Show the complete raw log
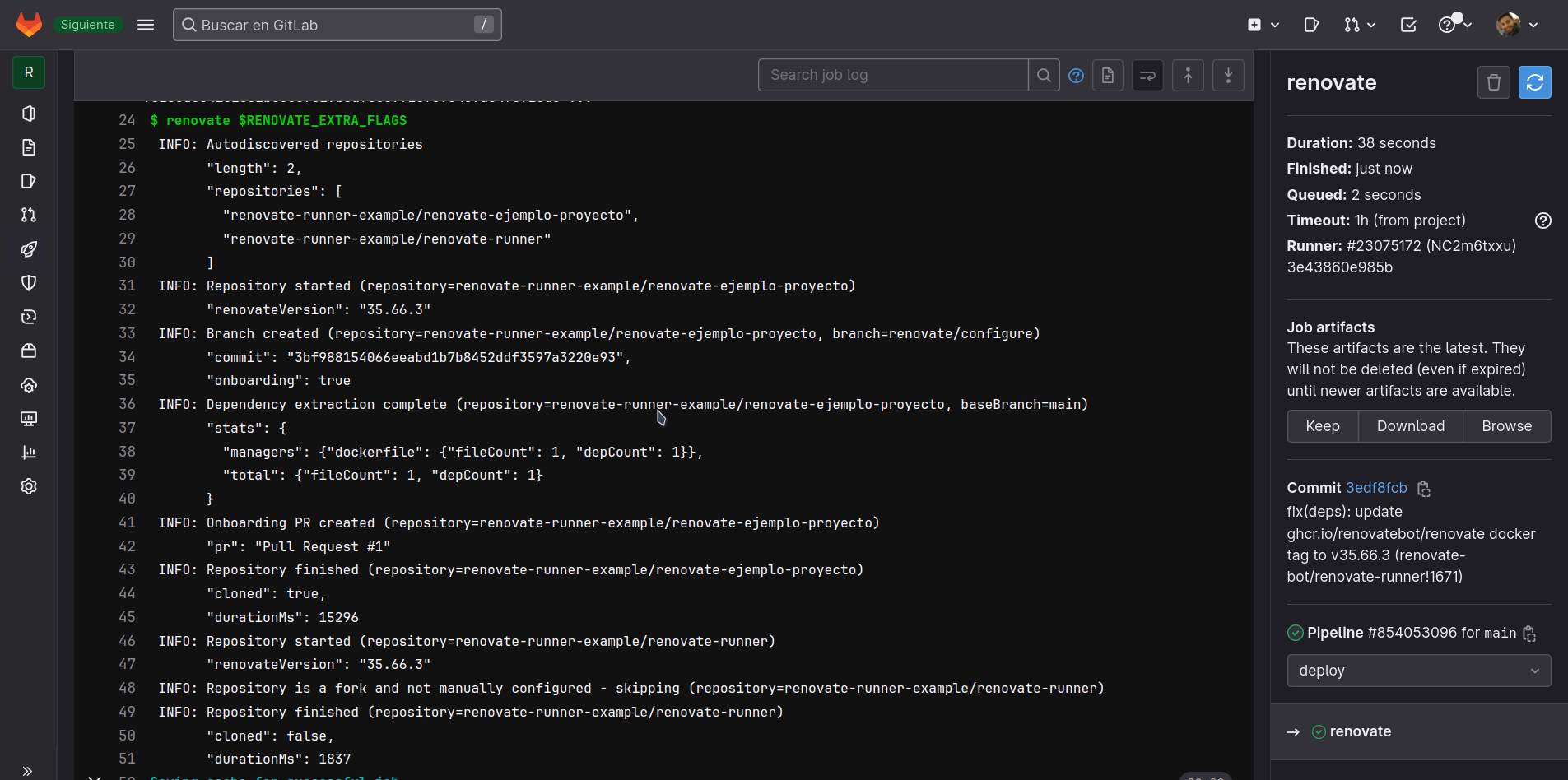 1108,76
